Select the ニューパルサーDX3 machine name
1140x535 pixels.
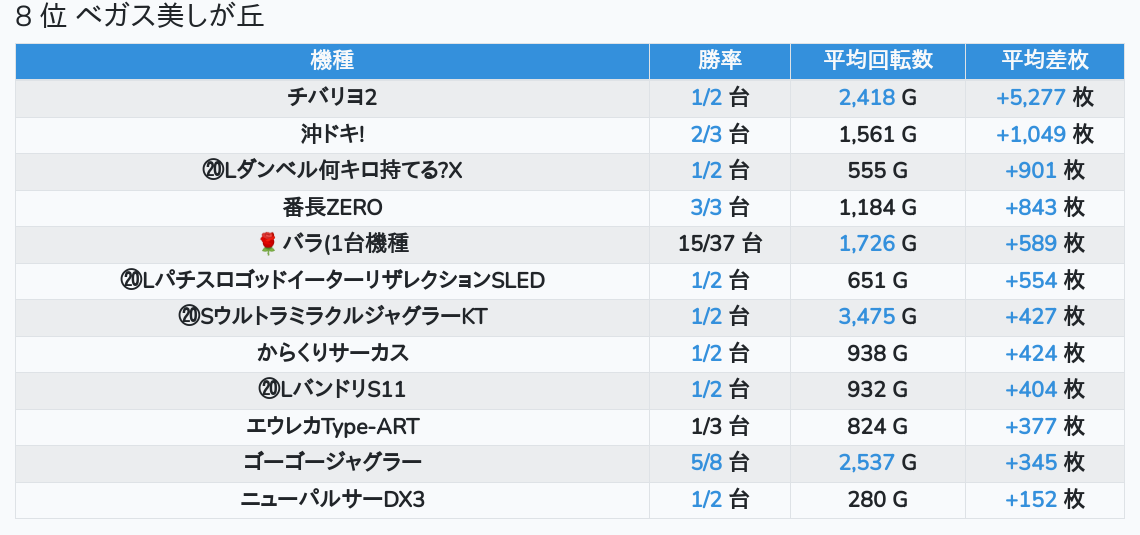(332, 499)
